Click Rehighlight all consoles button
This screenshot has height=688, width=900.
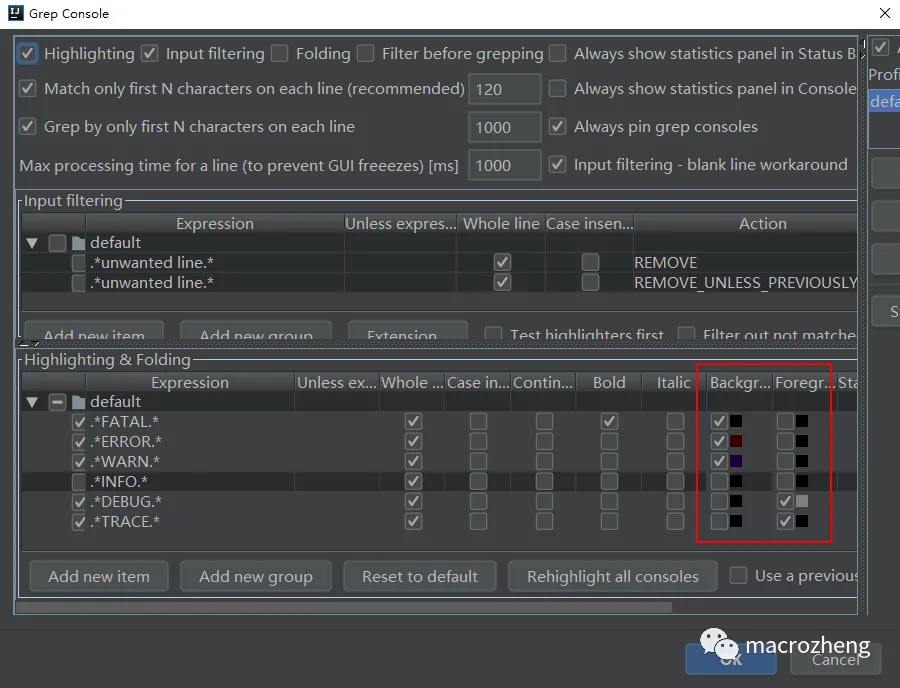pos(612,576)
